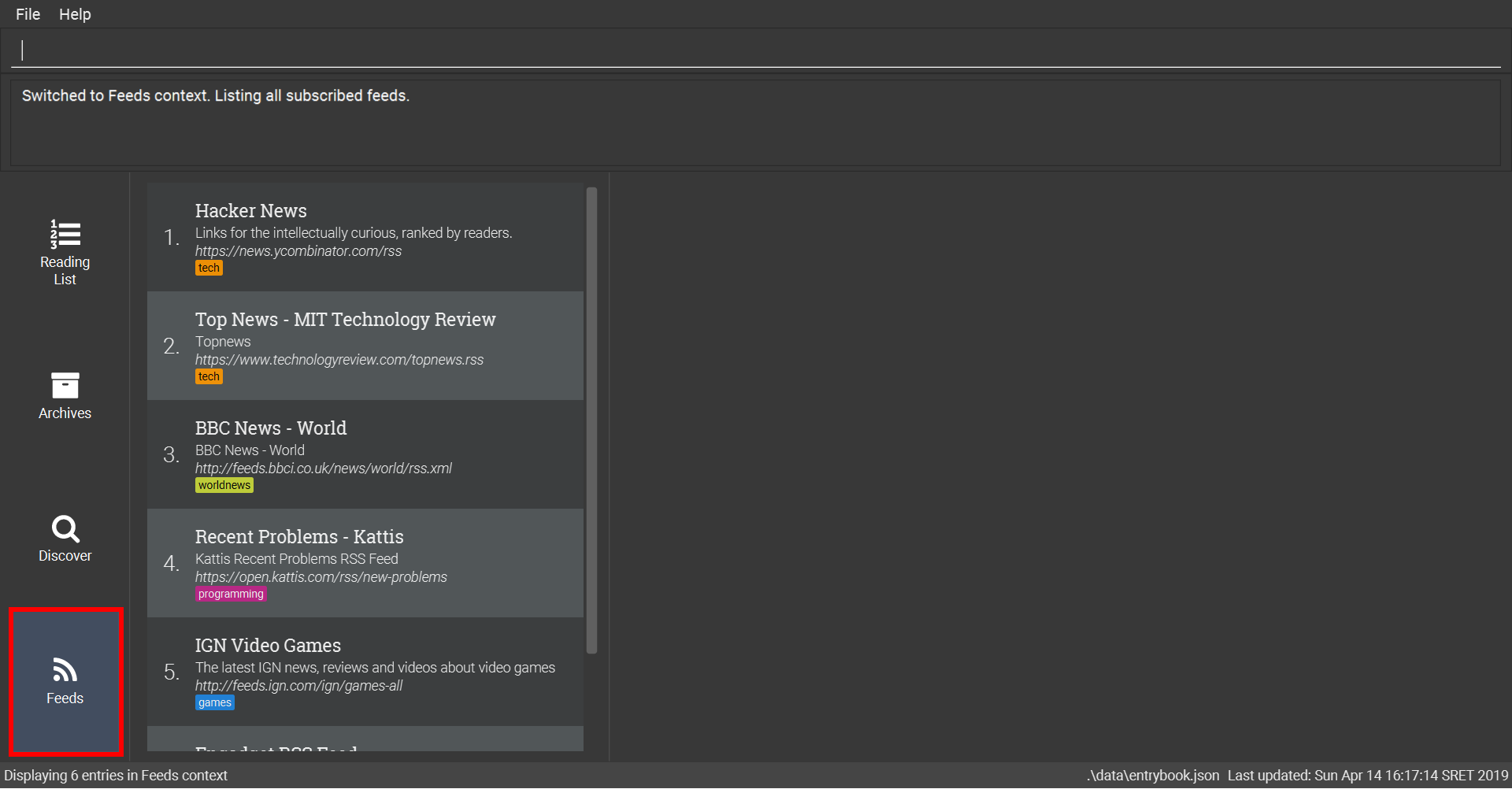
Task: Click the index number 3. of BBC News
Action: (x=172, y=454)
